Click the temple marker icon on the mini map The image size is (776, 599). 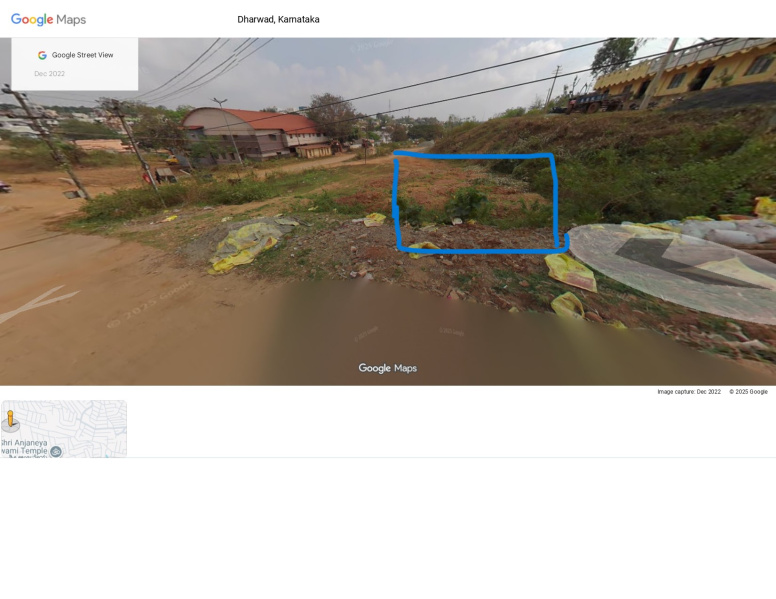click(x=56, y=452)
